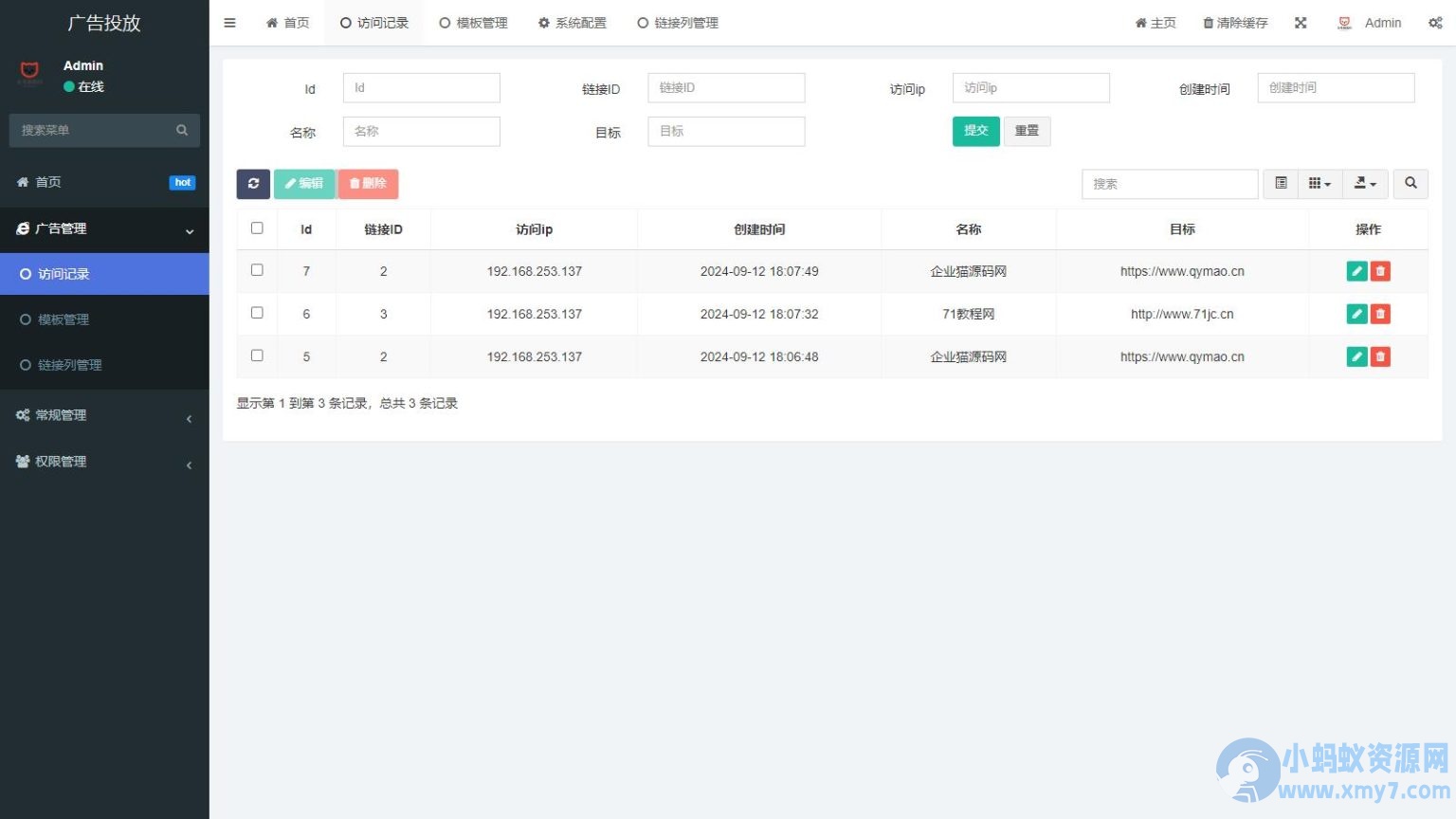Expand the 常规管理 sidebar menu
1456x819 pixels.
(x=104, y=415)
